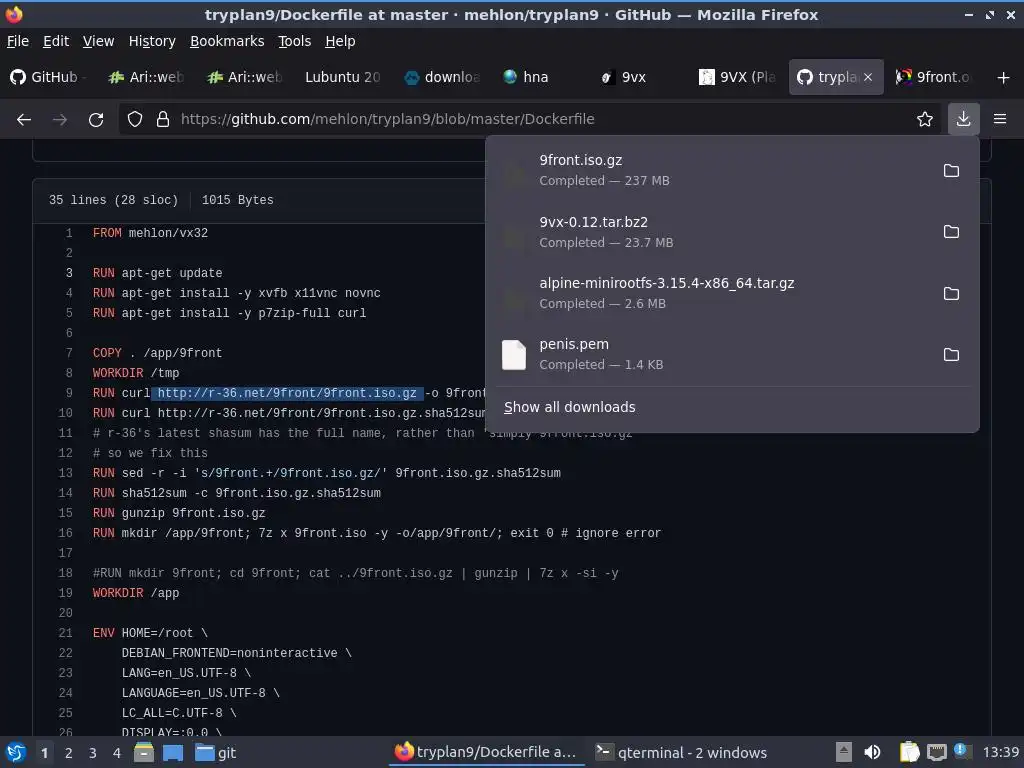Close the tryplan9 tab
The image size is (1024, 768).
(868, 77)
